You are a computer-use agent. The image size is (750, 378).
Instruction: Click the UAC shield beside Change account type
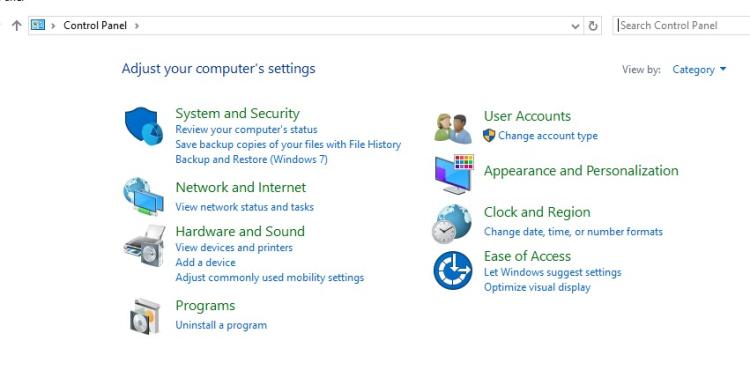pos(489,135)
